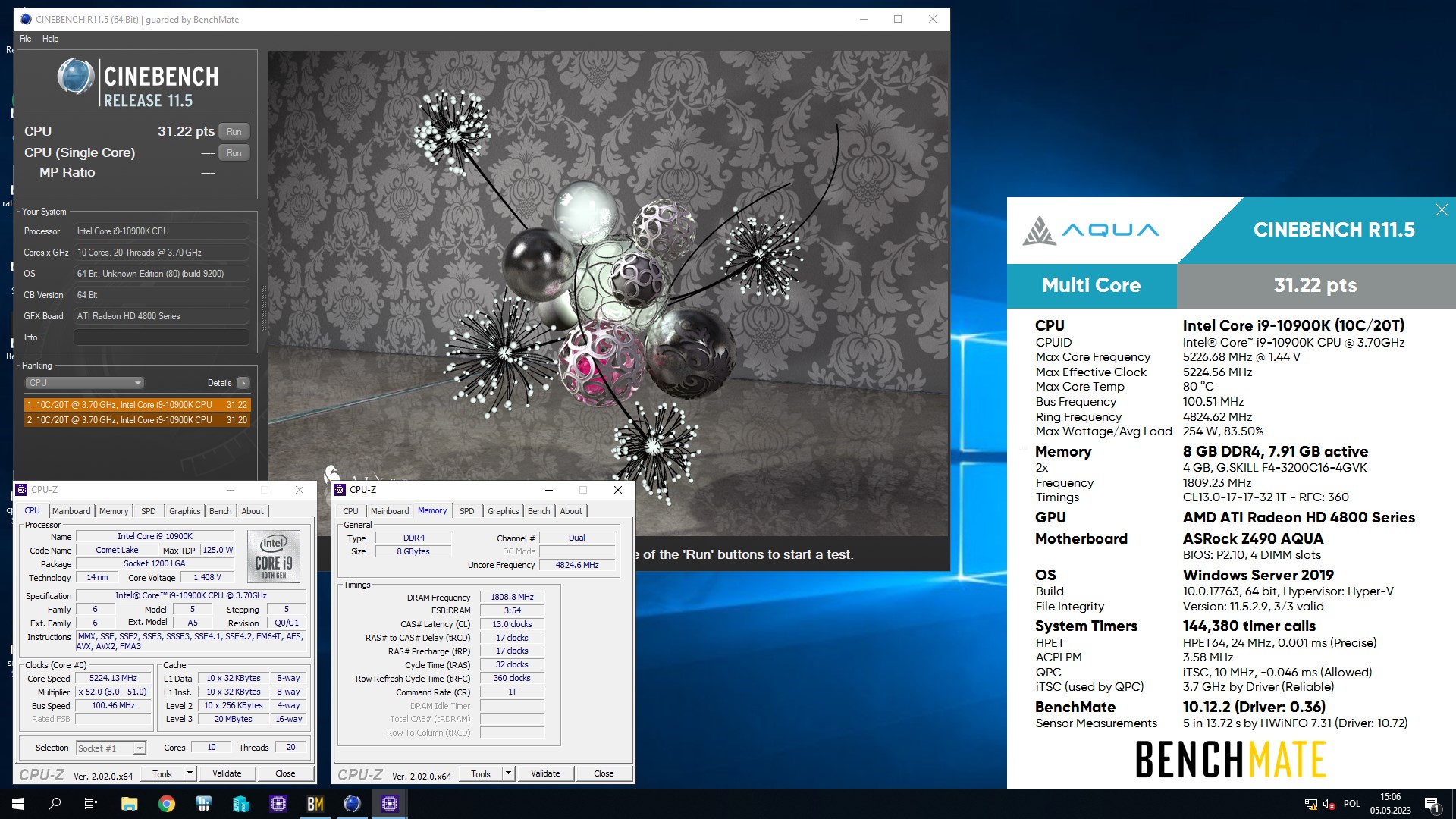Screen dimensions: 1456x819
Task: Open About tab in Memory CPU-Z window
Action: click(x=571, y=511)
